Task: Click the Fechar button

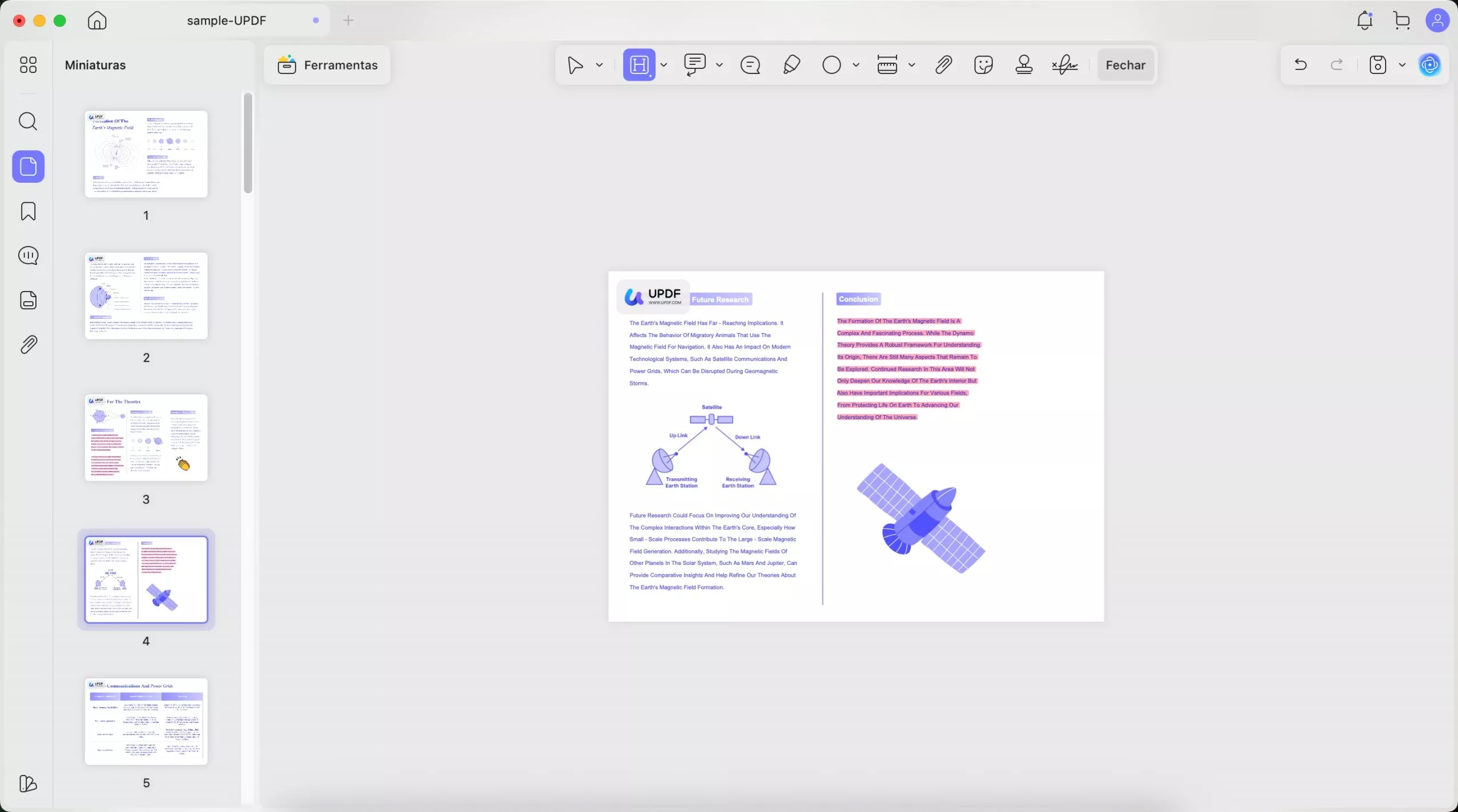Action: click(x=1125, y=65)
